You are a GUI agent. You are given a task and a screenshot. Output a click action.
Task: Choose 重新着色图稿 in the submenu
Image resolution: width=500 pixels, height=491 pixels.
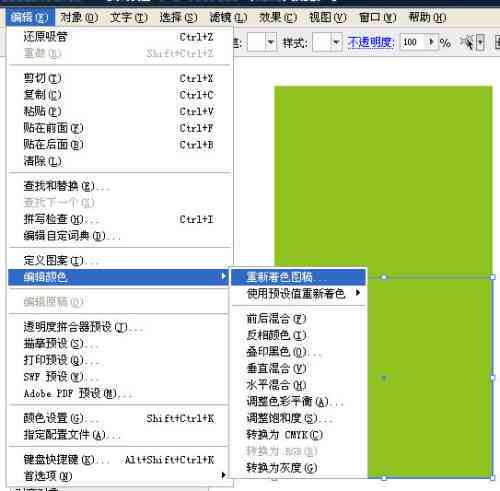coord(299,277)
